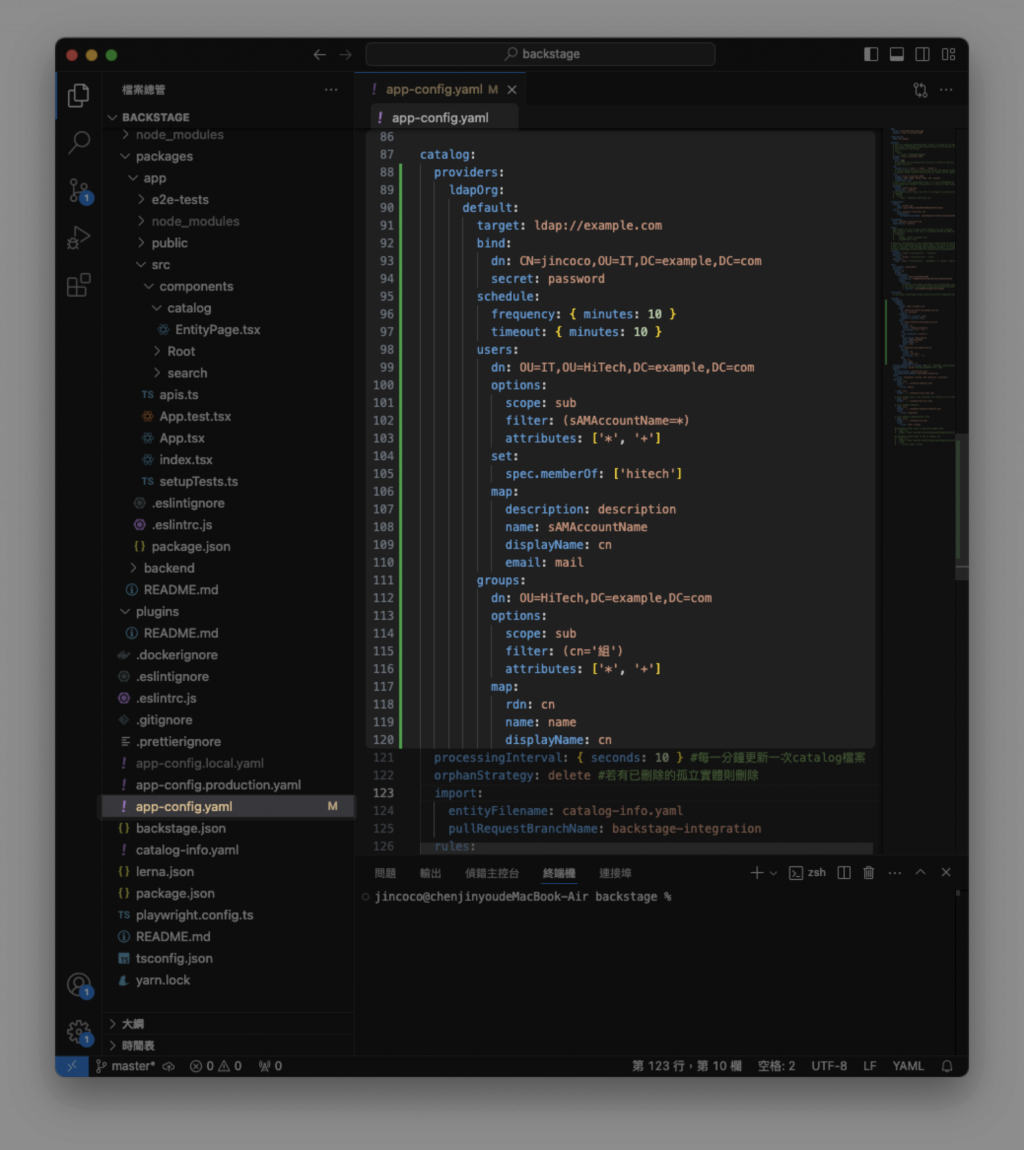Viewport: 1024px width, 1150px height.
Task: Click the remote window indicator in status bar
Action: (x=72, y=1066)
